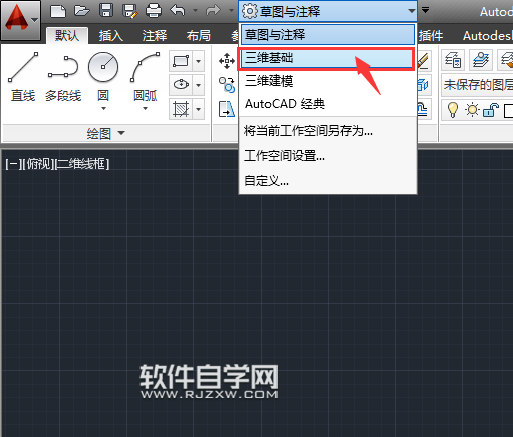Choose the 三维基础 workspace
Image resolution: width=513 pixels, height=437 pixels.
(x=327, y=58)
